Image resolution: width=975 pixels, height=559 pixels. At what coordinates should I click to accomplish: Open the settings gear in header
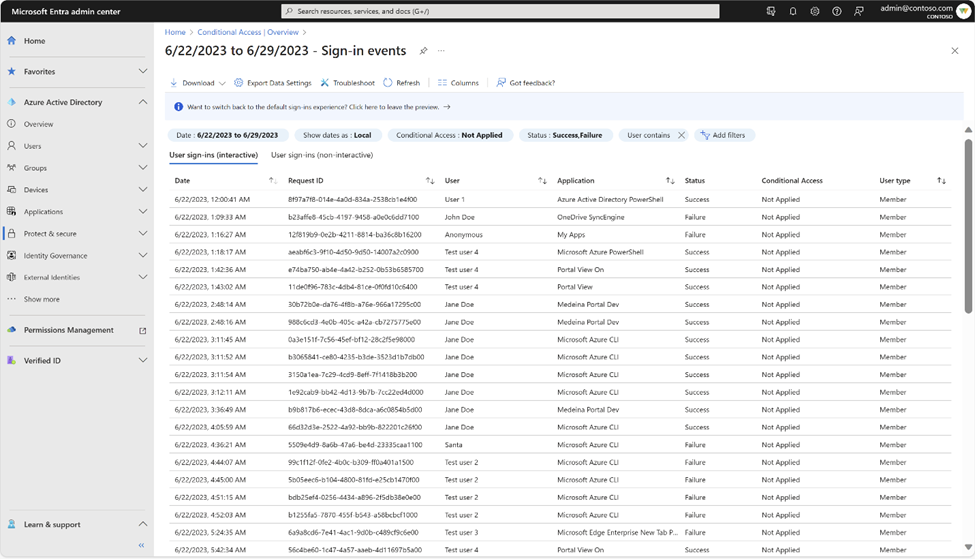click(815, 11)
